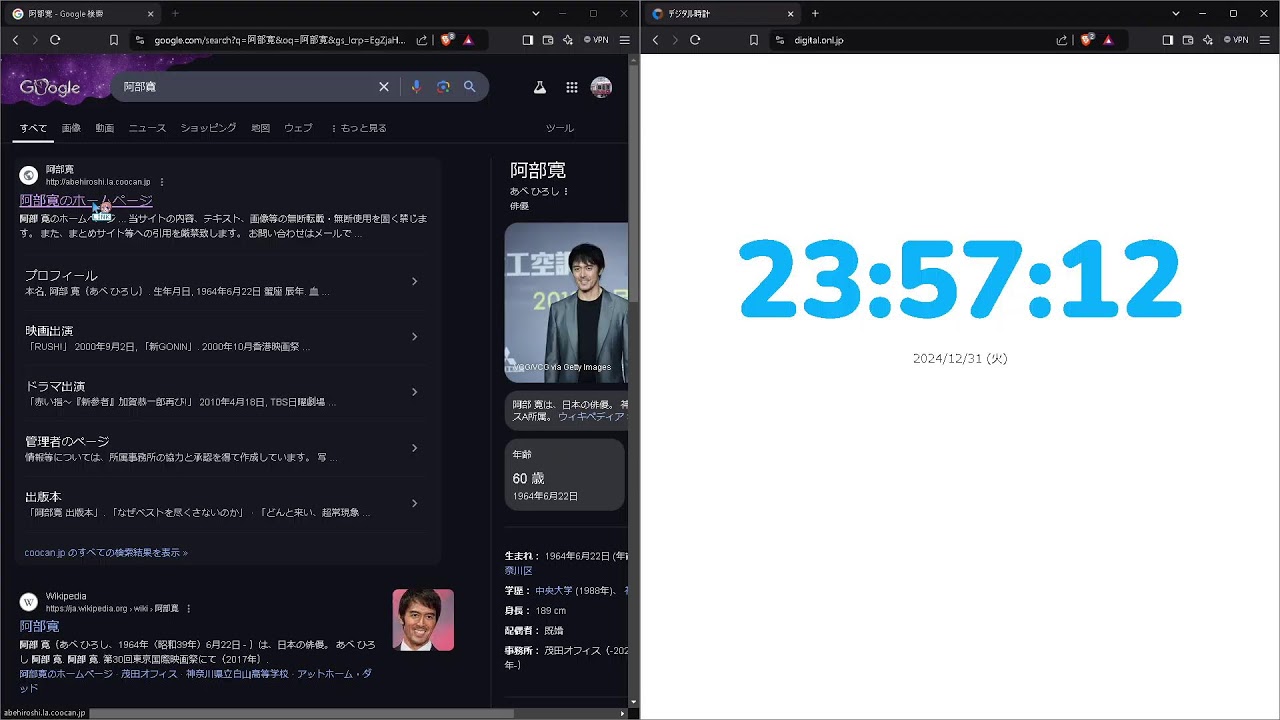Expand the もっと見る search filter menu
1280x720 pixels.
358,128
